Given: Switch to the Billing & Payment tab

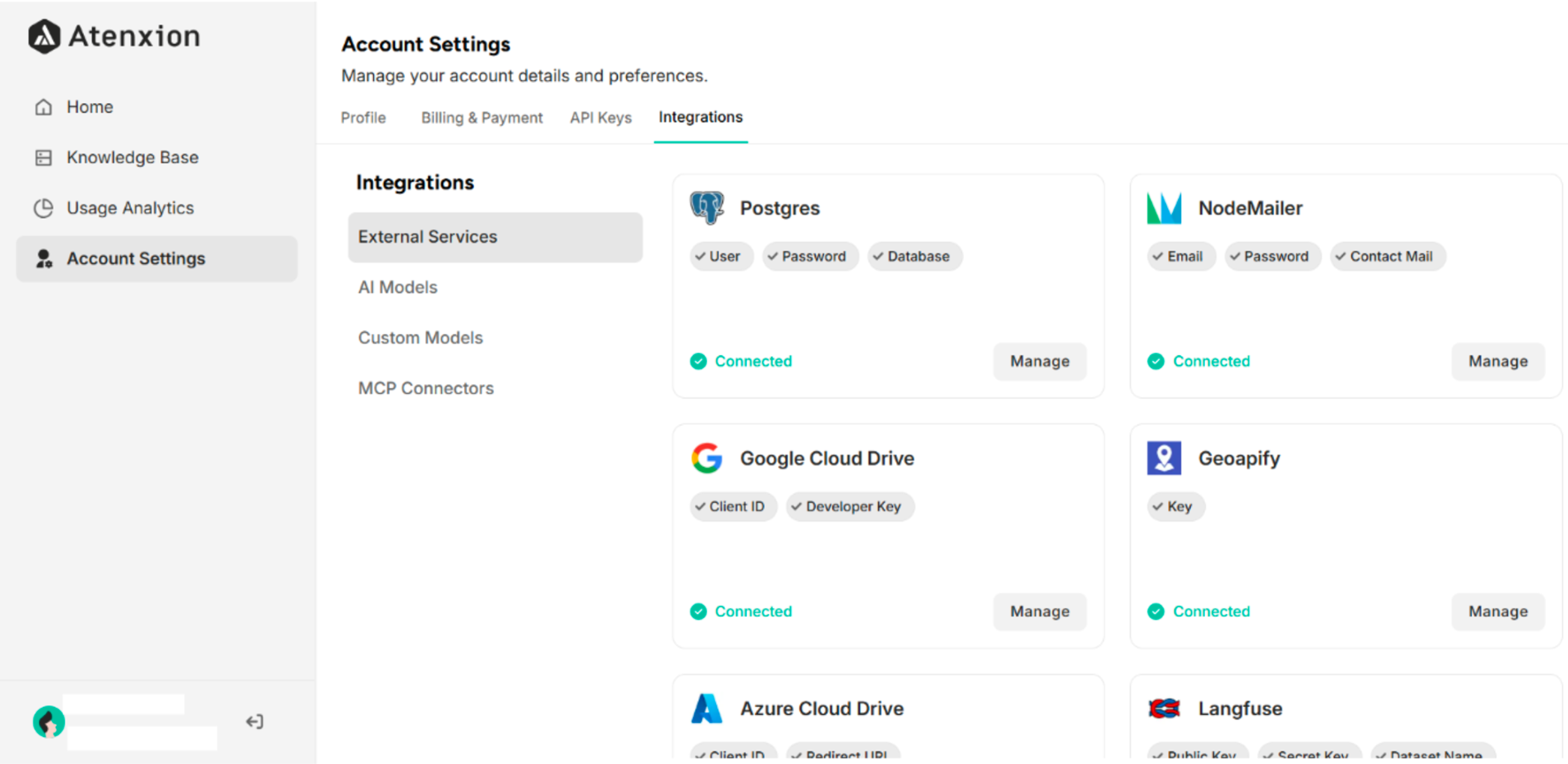Looking at the screenshot, I should point(481,117).
